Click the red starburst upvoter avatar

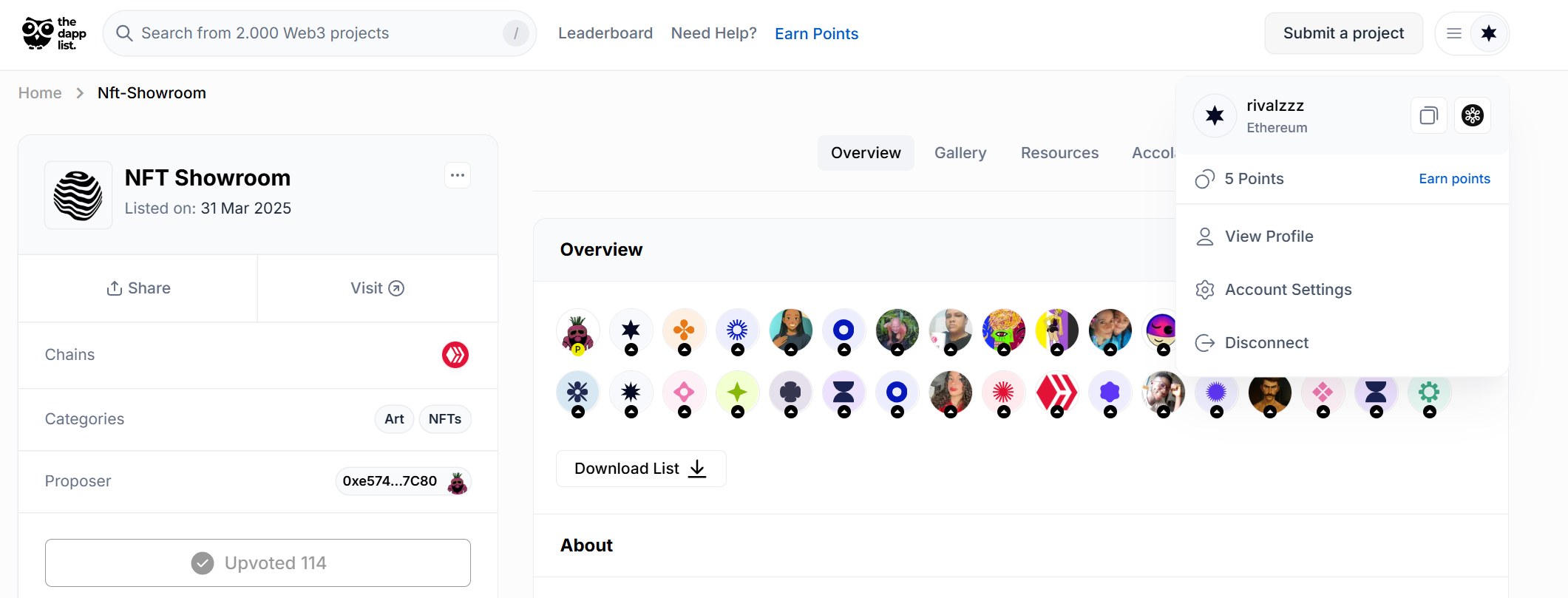tap(1004, 393)
